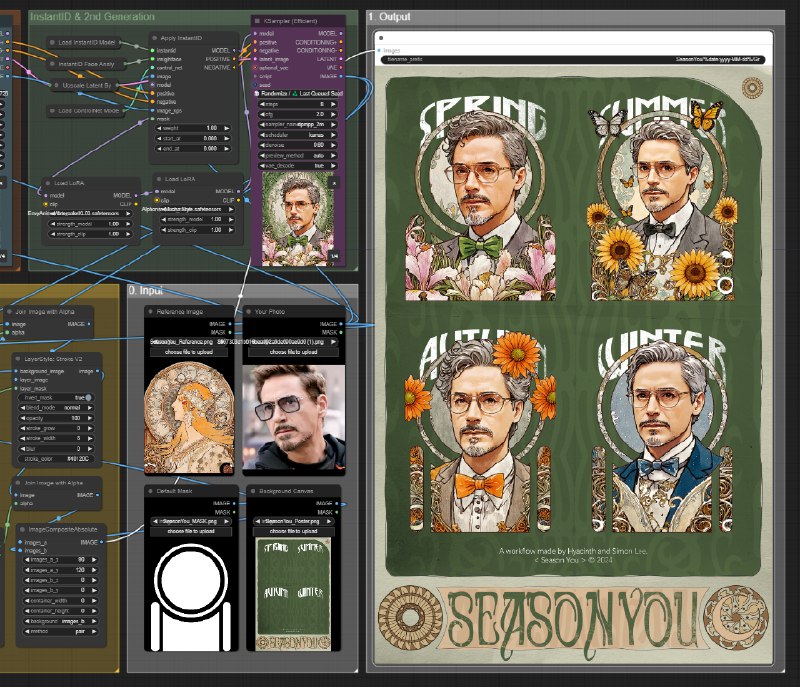Click 'choose file to upload' under Your Photo
Image resolution: width=800 pixels, height=687 pixels.
coord(293,352)
